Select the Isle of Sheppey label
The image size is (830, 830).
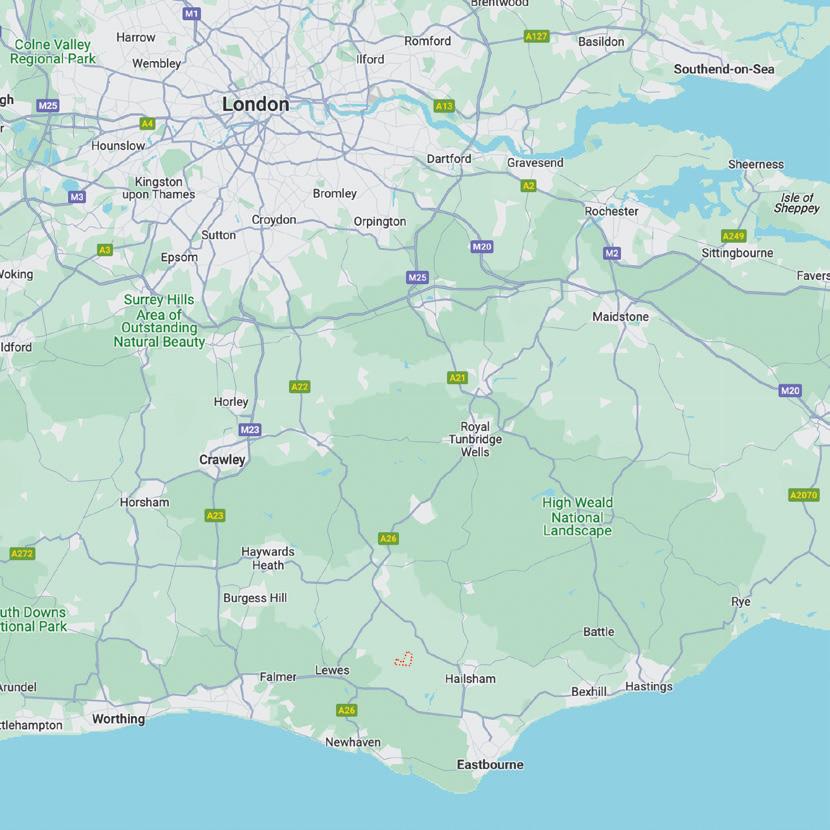coord(797,203)
